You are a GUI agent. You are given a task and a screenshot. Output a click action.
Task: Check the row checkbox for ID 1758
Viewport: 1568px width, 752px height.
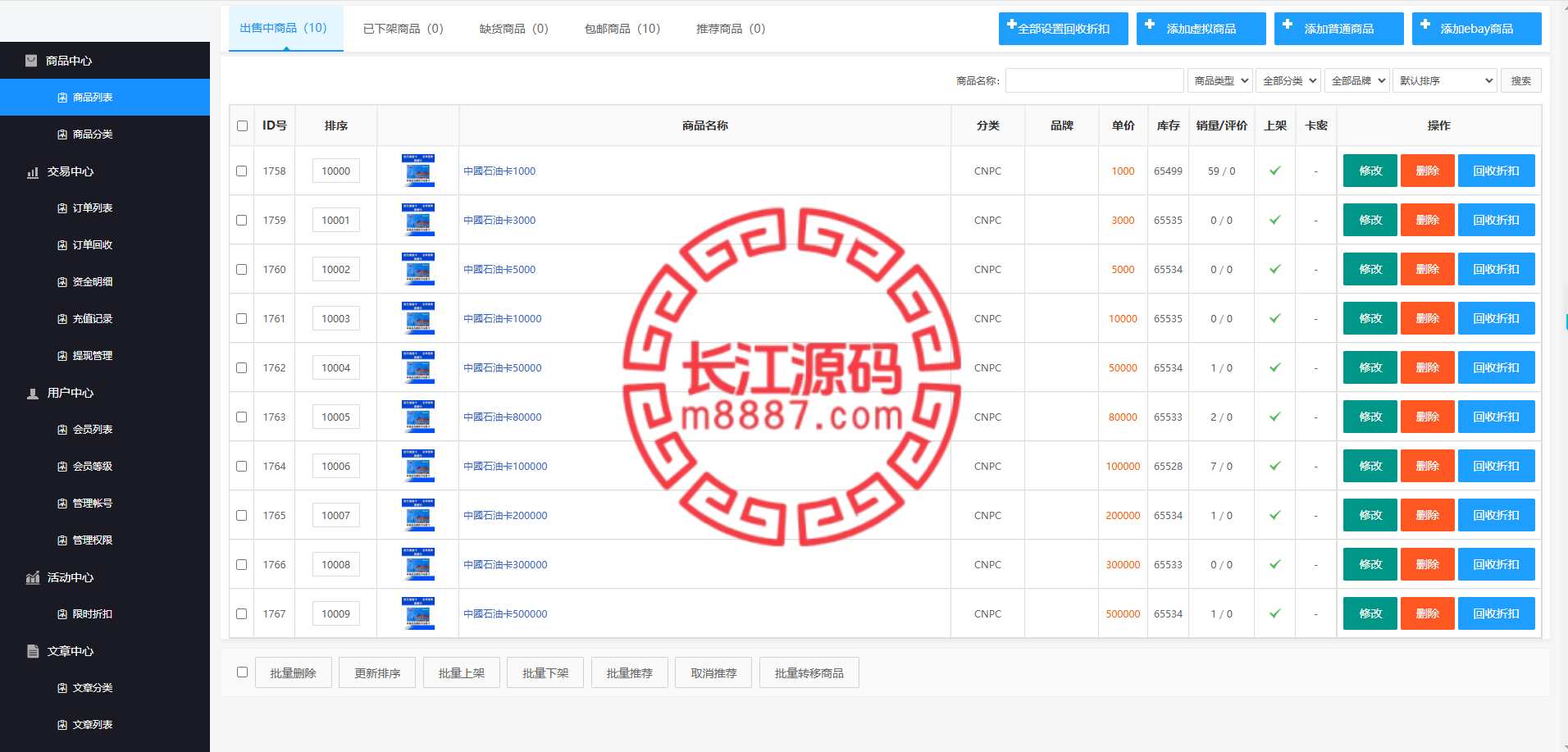tap(241, 171)
